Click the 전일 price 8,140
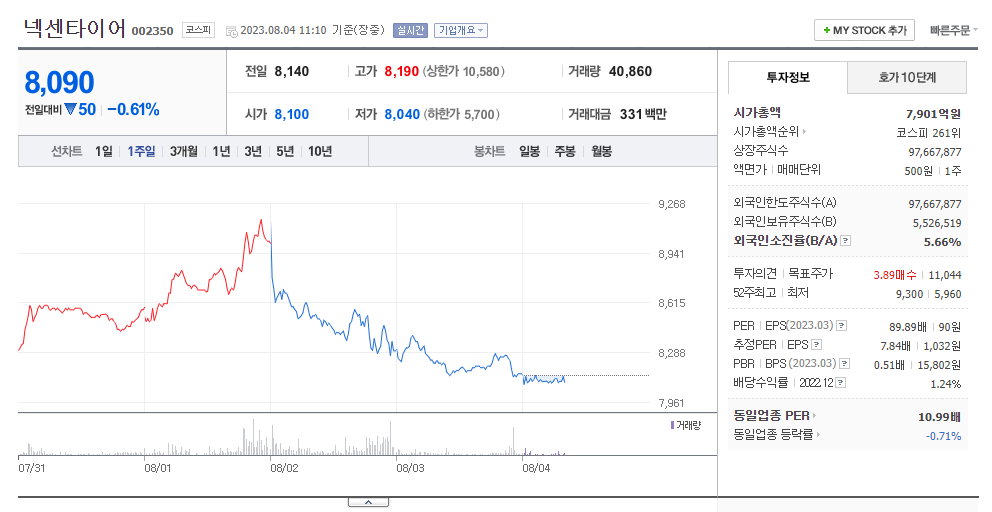Viewport: 992px width, 512px height. (292, 72)
